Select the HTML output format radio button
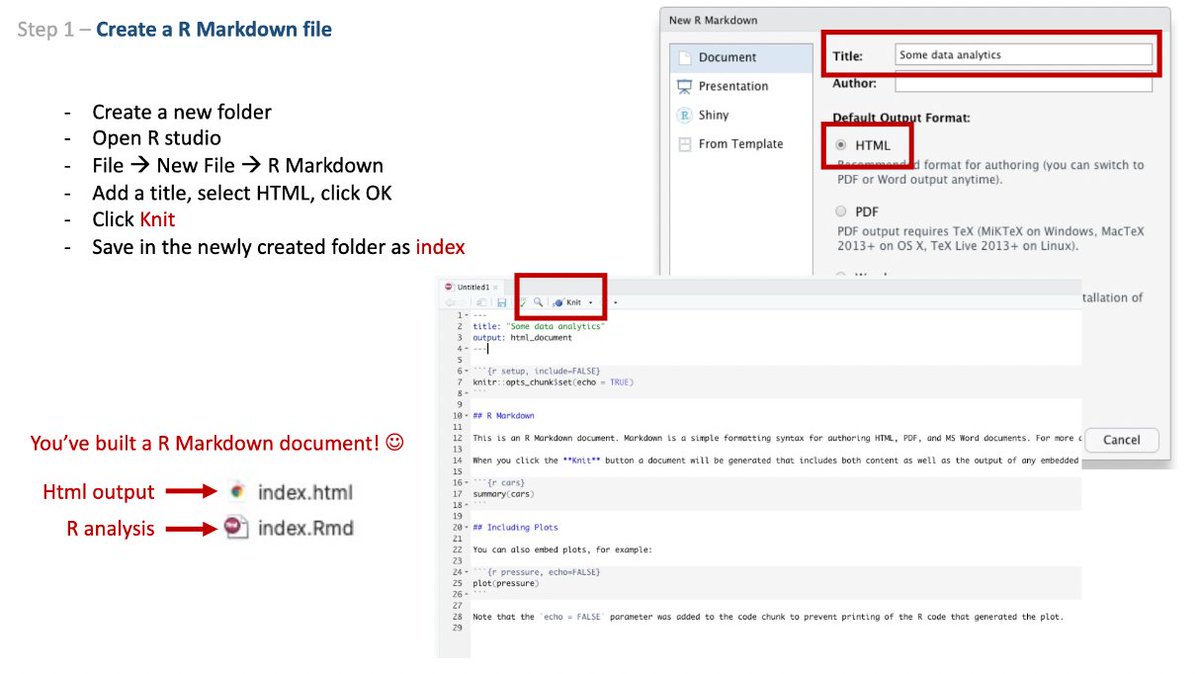 839,144
